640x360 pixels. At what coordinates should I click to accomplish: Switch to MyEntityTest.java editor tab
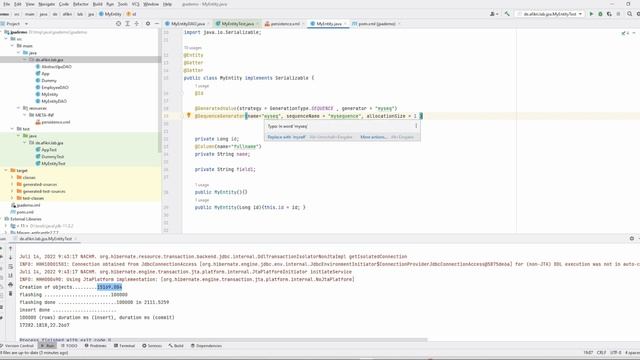click(237, 24)
